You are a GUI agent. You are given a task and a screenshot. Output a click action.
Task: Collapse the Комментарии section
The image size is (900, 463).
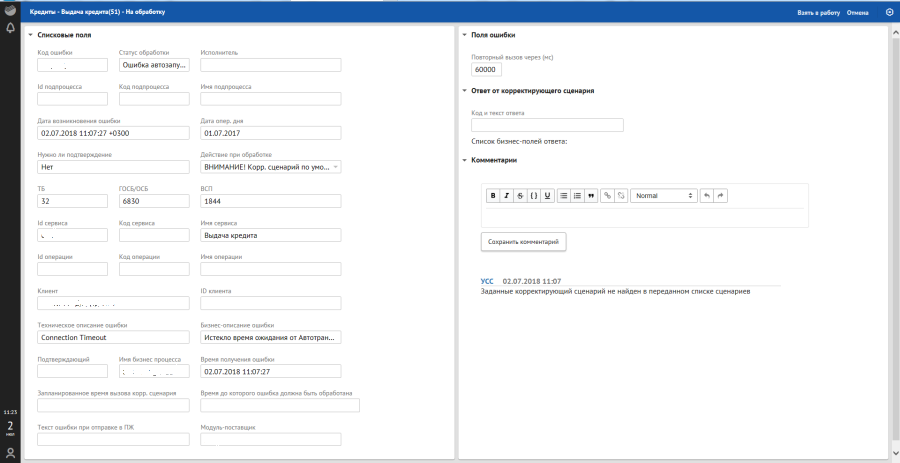[465, 160]
